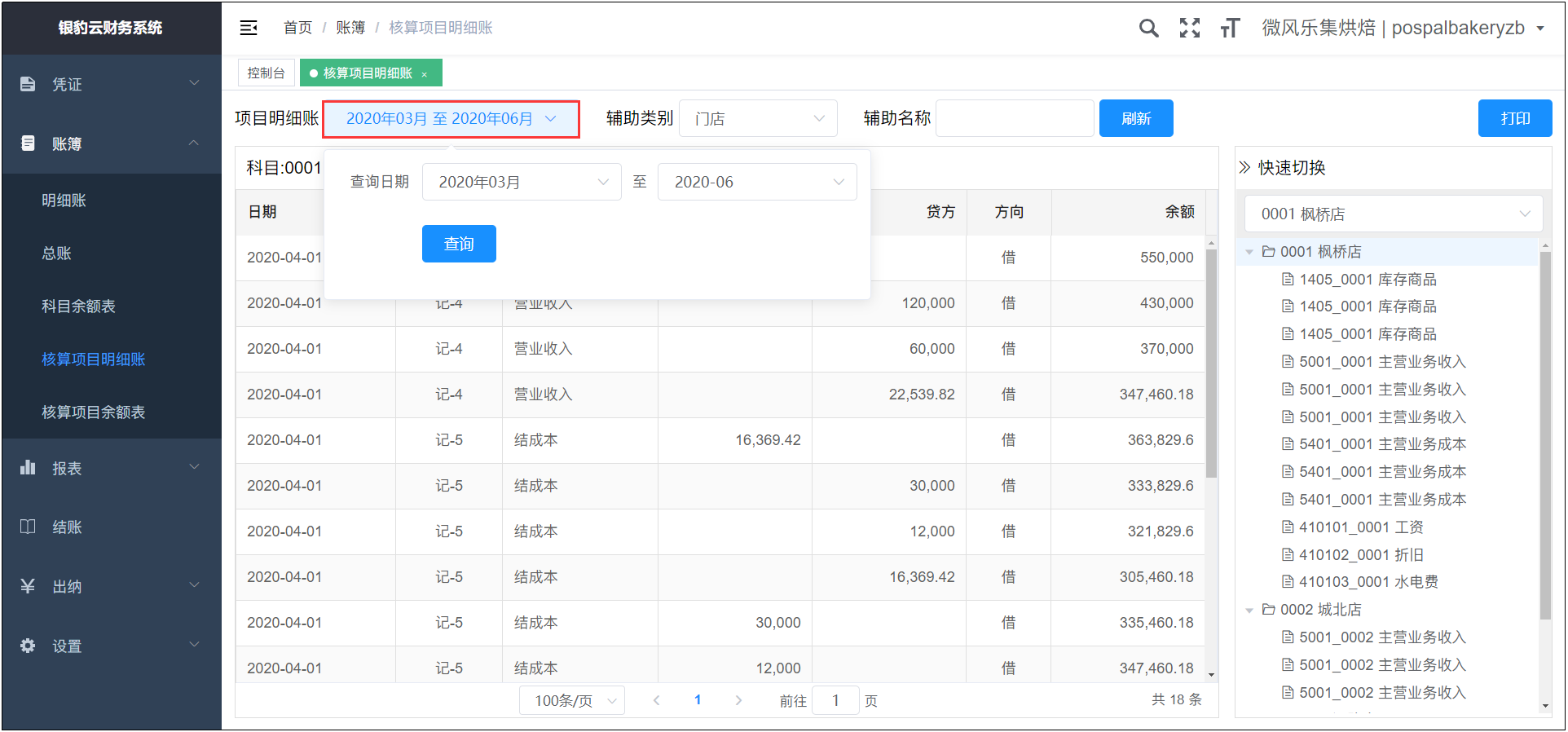Click the 查询 button
The image size is (1568, 732).
459,244
